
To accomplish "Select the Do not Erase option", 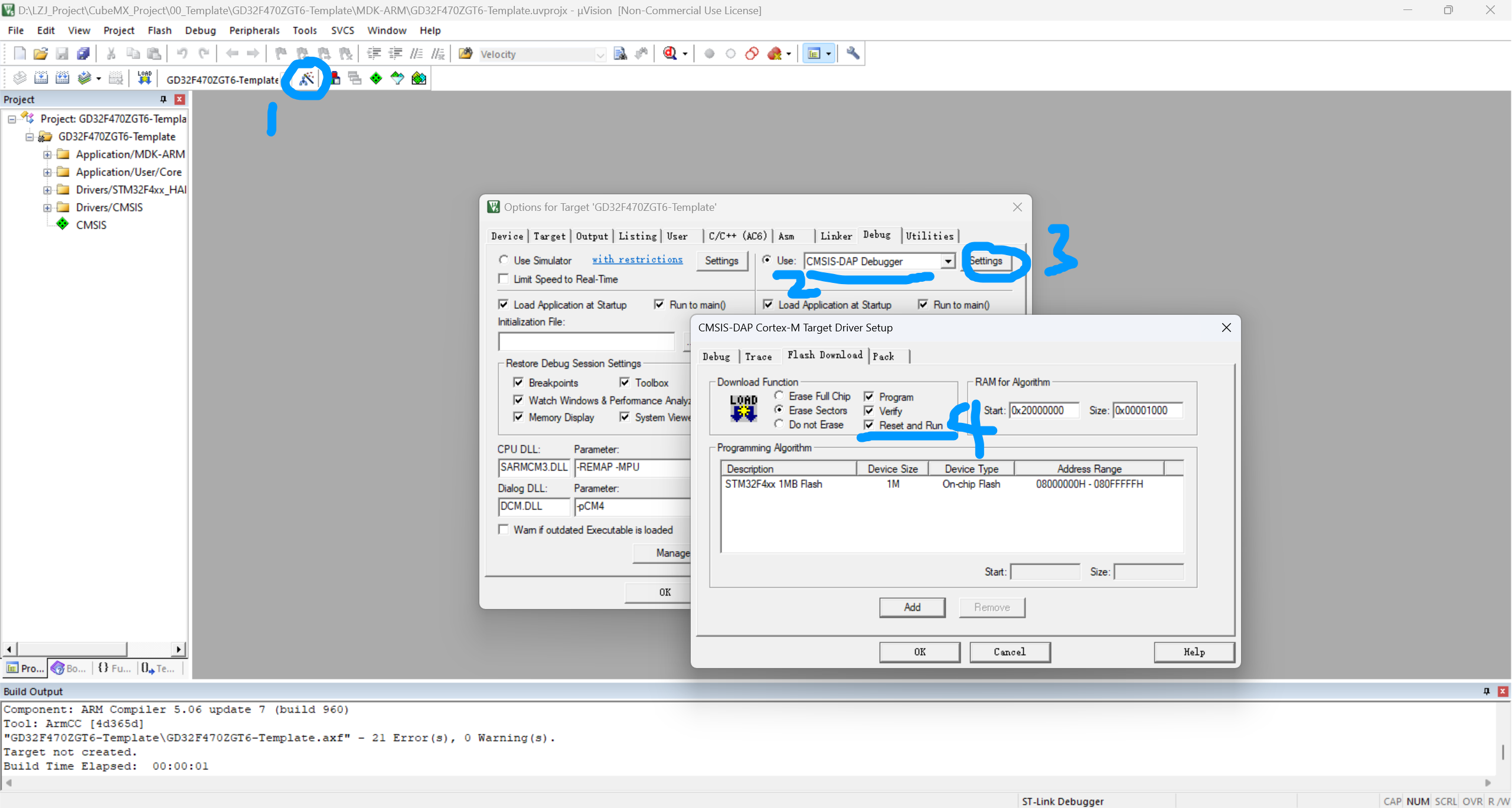I will point(779,424).
